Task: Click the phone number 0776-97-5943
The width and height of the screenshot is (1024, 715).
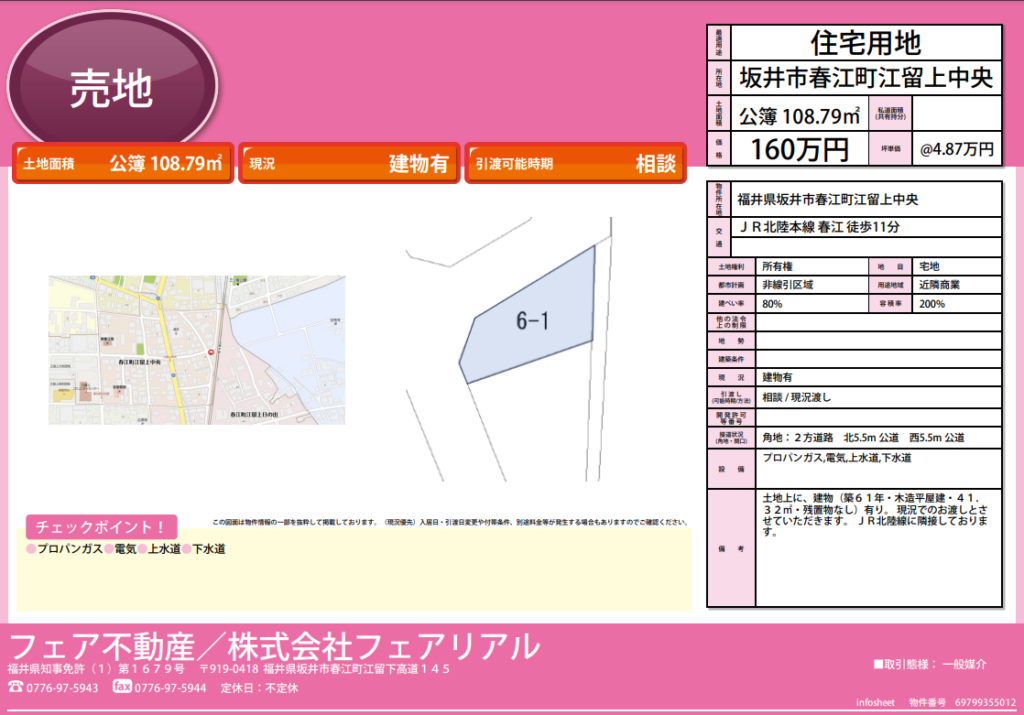Action: (63, 688)
